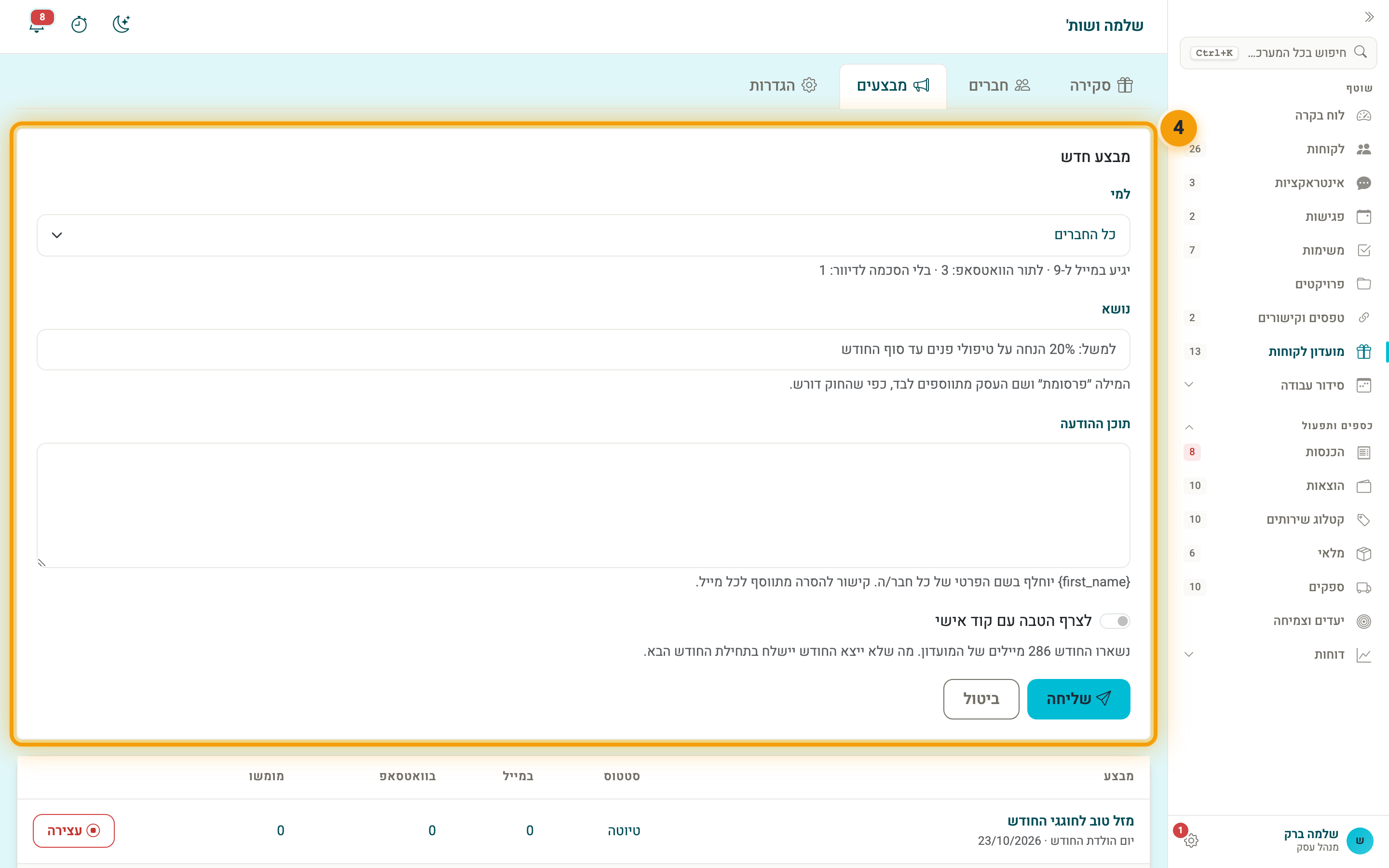The width and height of the screenshot is (1389, 868).
Task: Click the בוואטסאפ column header
Action: coord(408,776)
